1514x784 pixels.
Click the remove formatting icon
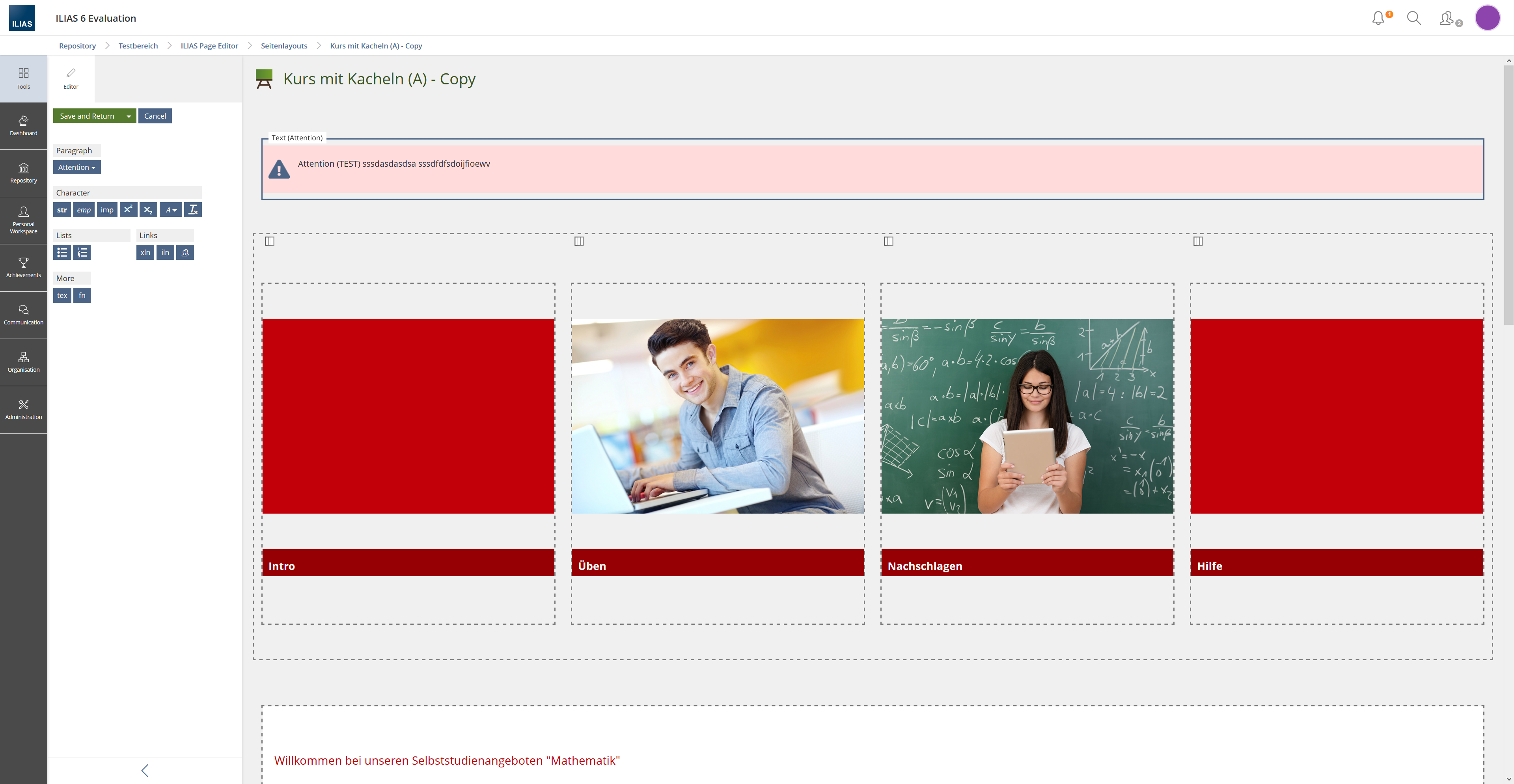tap(193, 210)
